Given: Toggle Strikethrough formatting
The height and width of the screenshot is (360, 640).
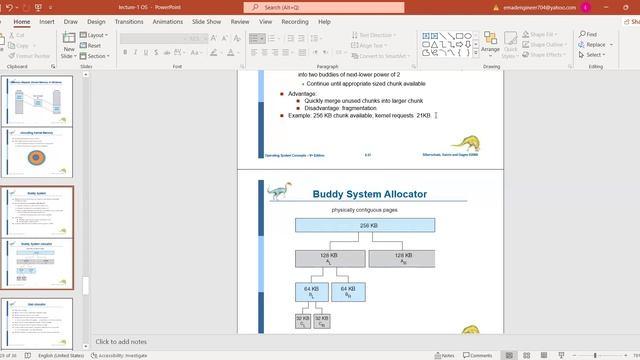Looking at the screenshot, I should (167, 52).
